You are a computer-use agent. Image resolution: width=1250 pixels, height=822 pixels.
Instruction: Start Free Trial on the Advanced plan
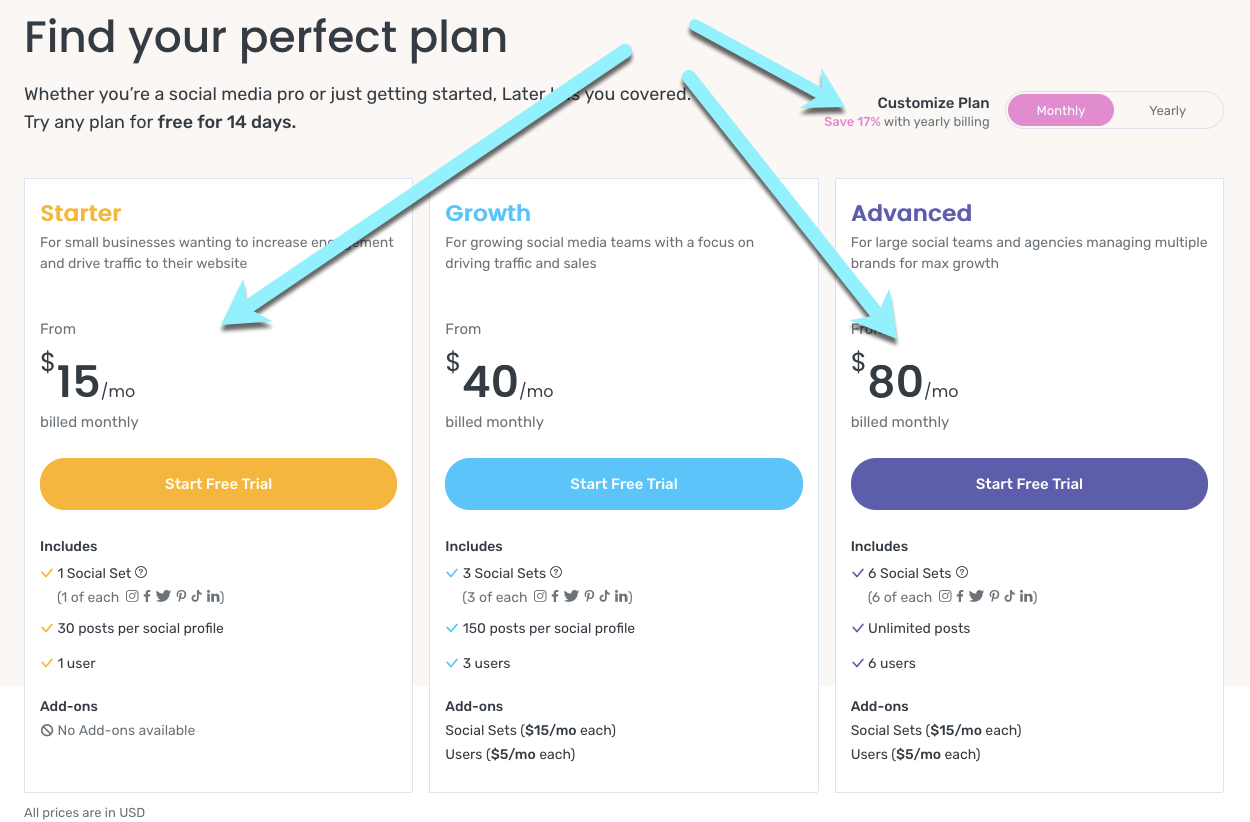1028,483
